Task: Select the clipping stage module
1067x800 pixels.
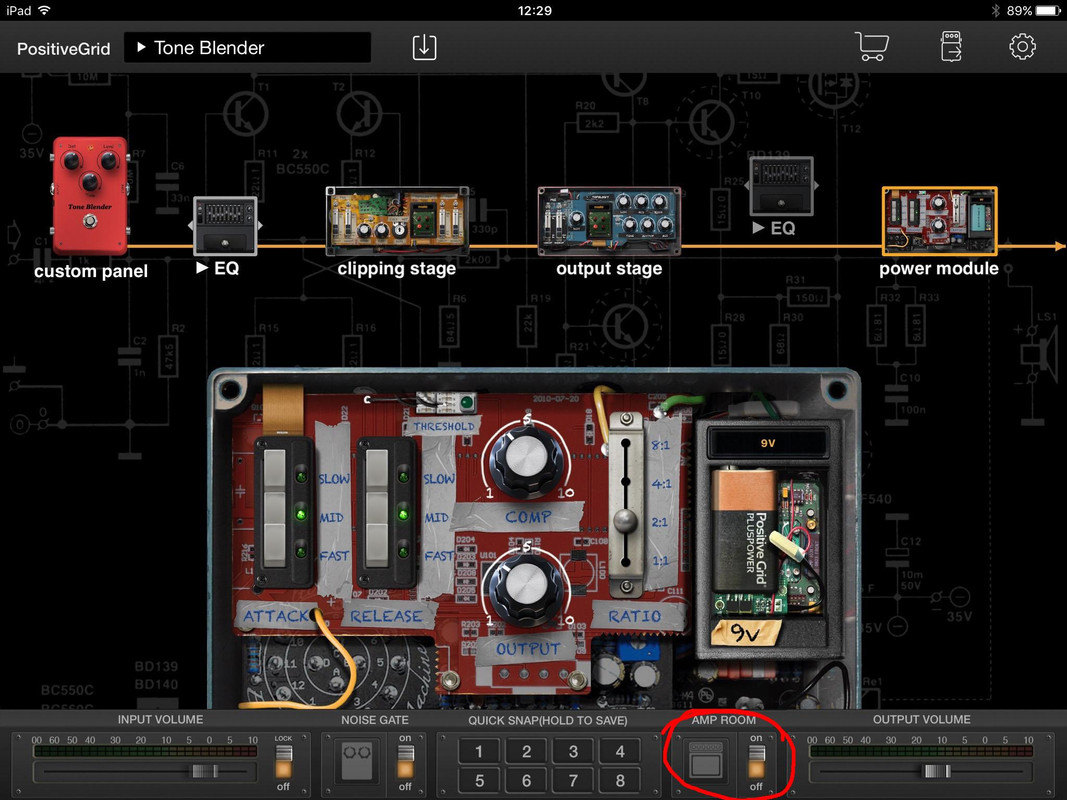Action: (x=397, y=221)
